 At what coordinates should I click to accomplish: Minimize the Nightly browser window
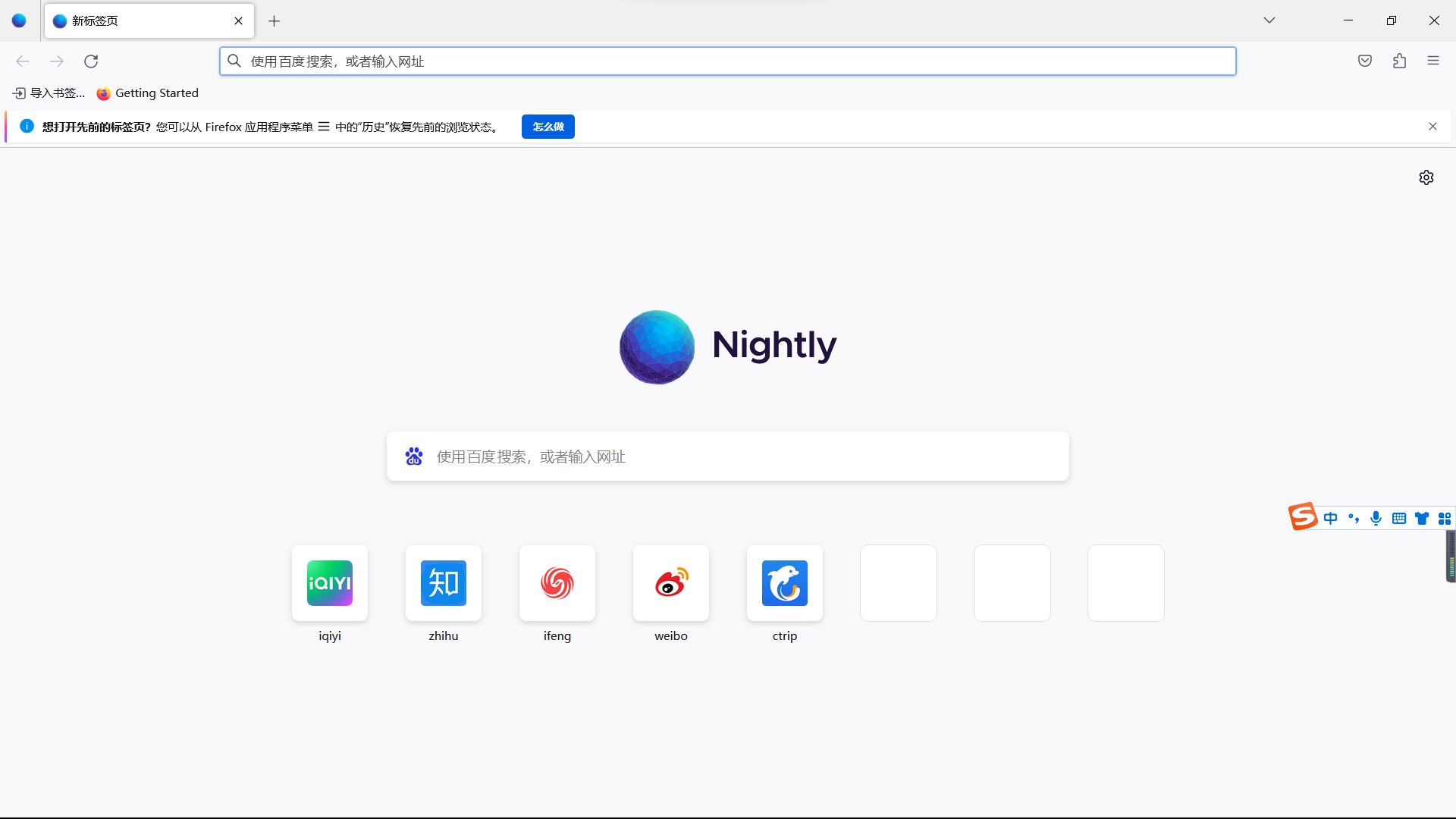(1348, 20)
